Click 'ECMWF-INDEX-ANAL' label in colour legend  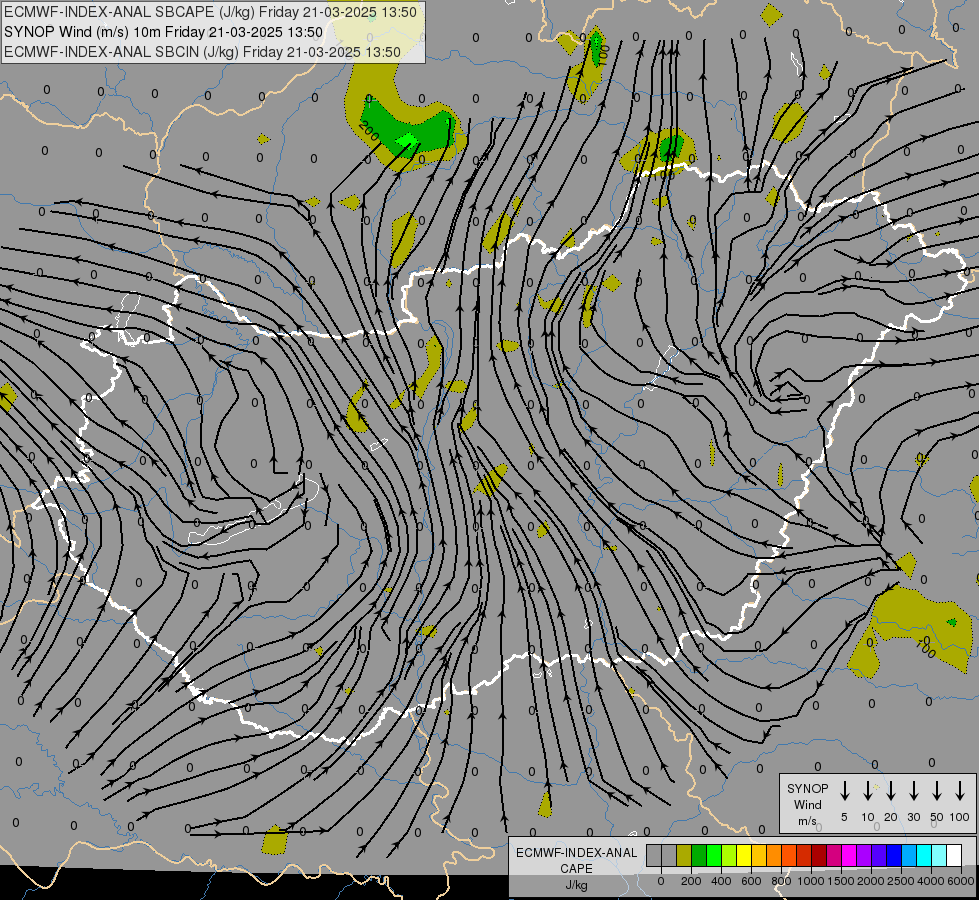click(x=576, y=853)
